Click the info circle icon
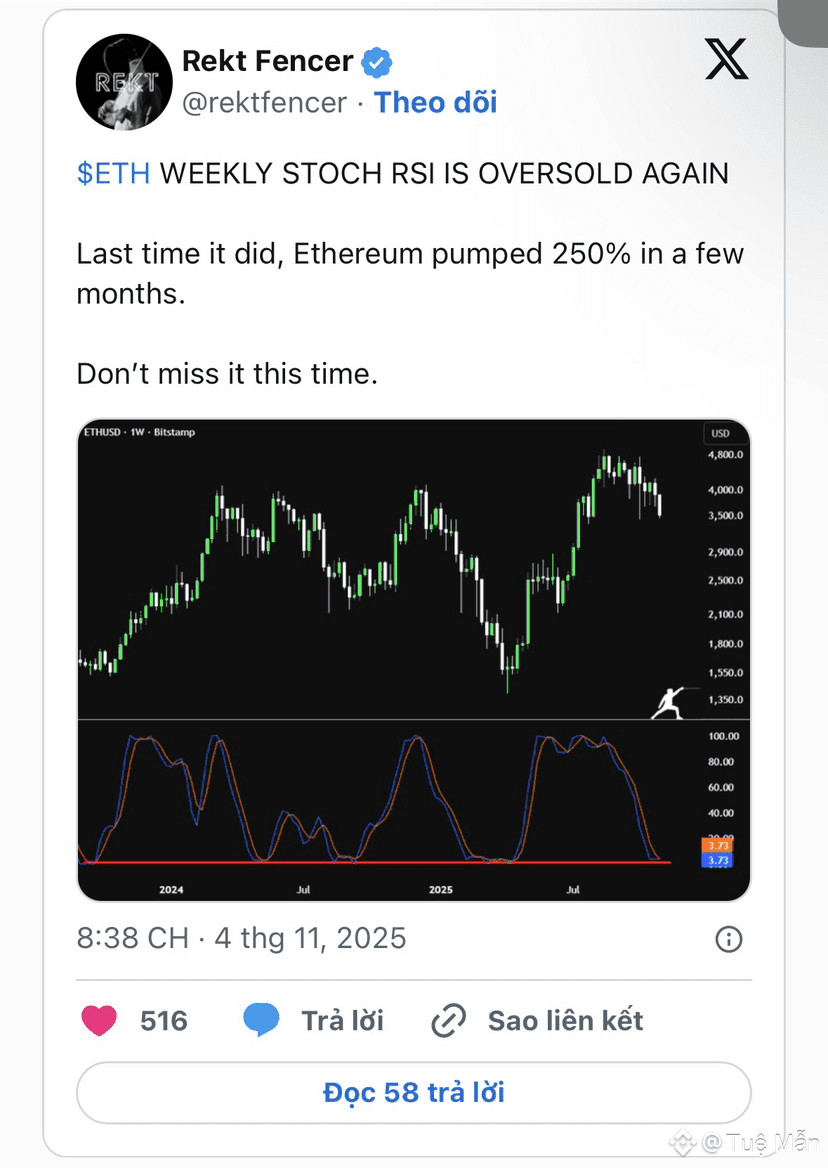This screenshot has width=828, height=1168. point(728,939)
